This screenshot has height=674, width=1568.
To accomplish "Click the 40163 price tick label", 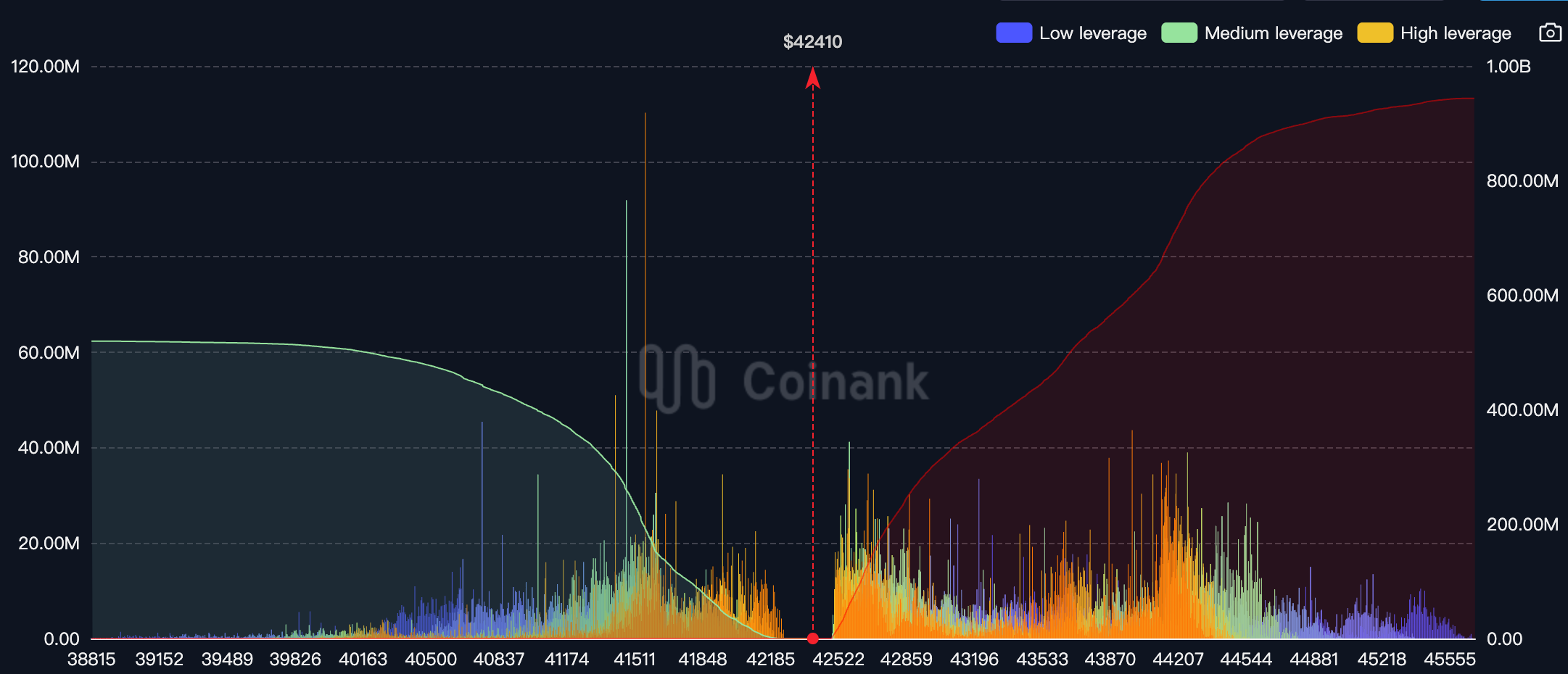I will (x=363, y=660).
